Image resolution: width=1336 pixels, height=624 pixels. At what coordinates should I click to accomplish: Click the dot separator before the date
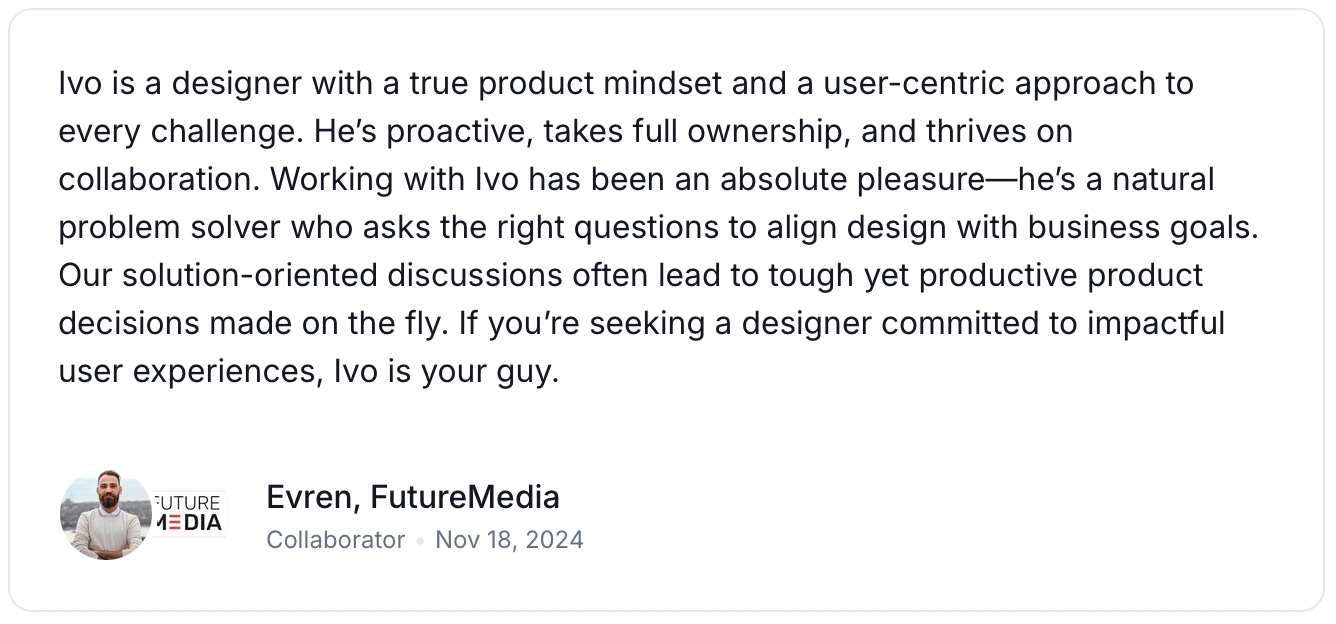tap(420, 541)
